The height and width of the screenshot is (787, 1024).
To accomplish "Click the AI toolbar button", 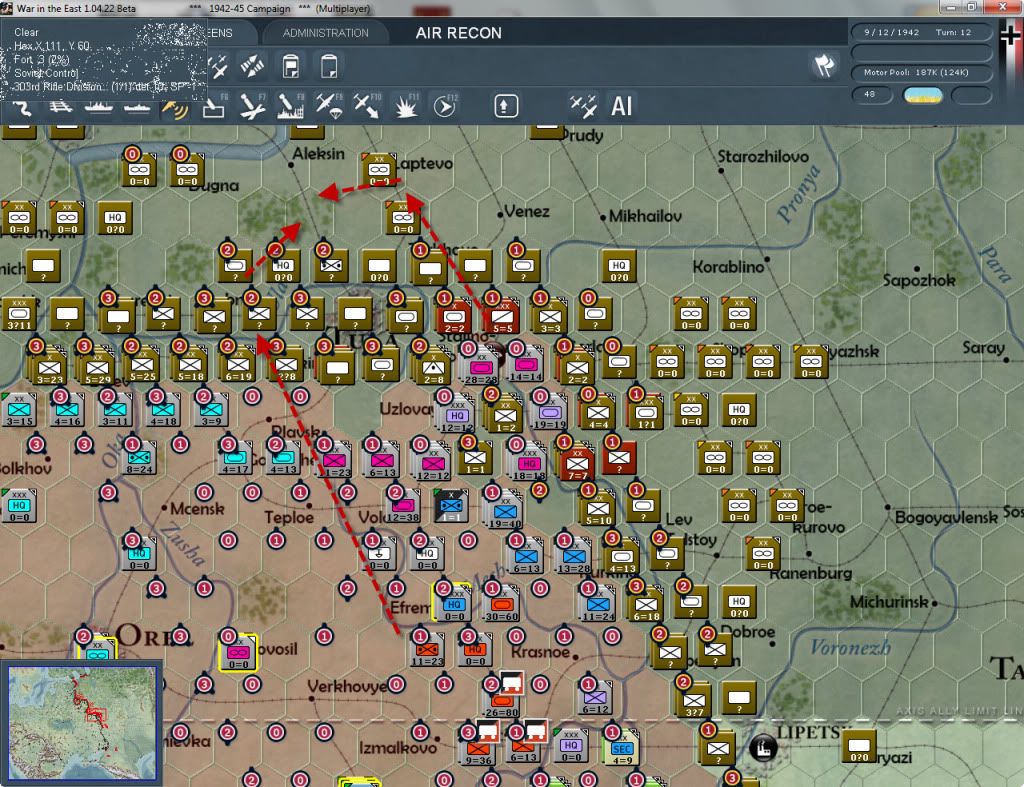I will 621,106.
